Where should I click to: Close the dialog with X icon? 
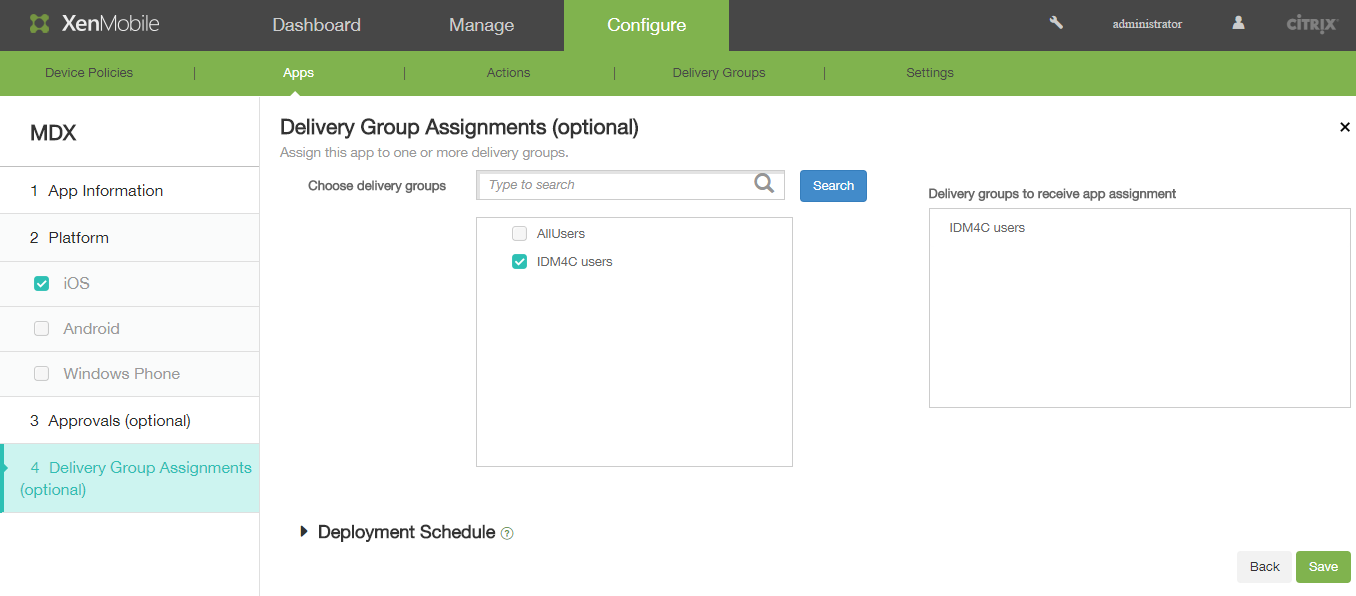pos(1344,127)
